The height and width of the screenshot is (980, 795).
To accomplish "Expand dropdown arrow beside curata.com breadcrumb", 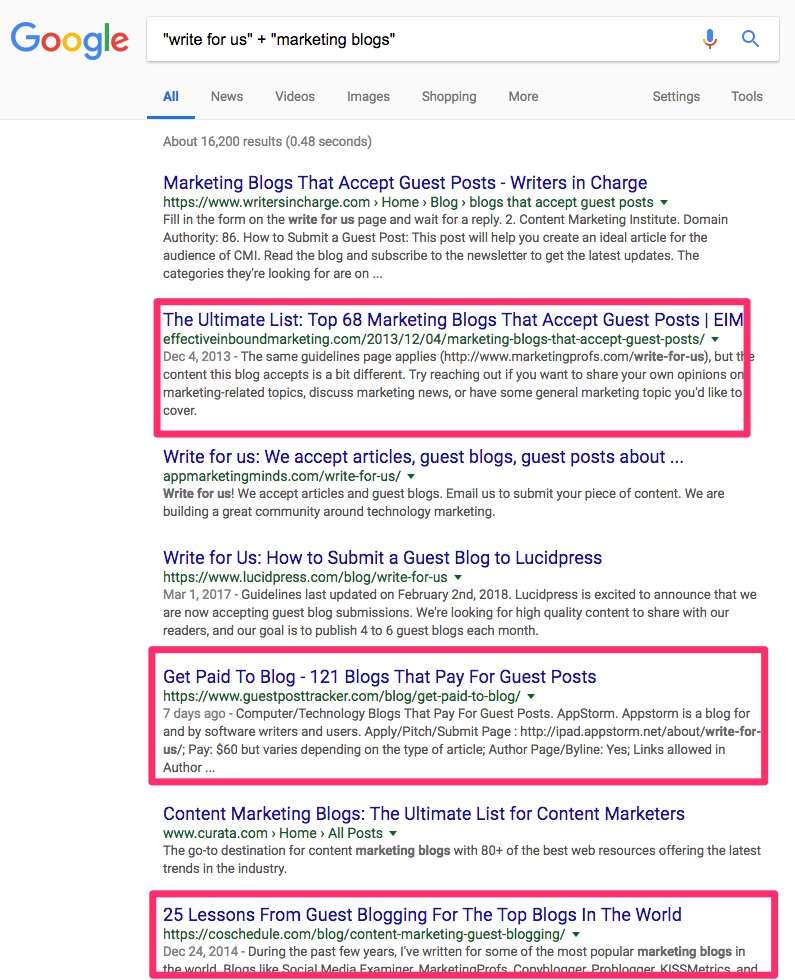I will (x=393, y=833).
